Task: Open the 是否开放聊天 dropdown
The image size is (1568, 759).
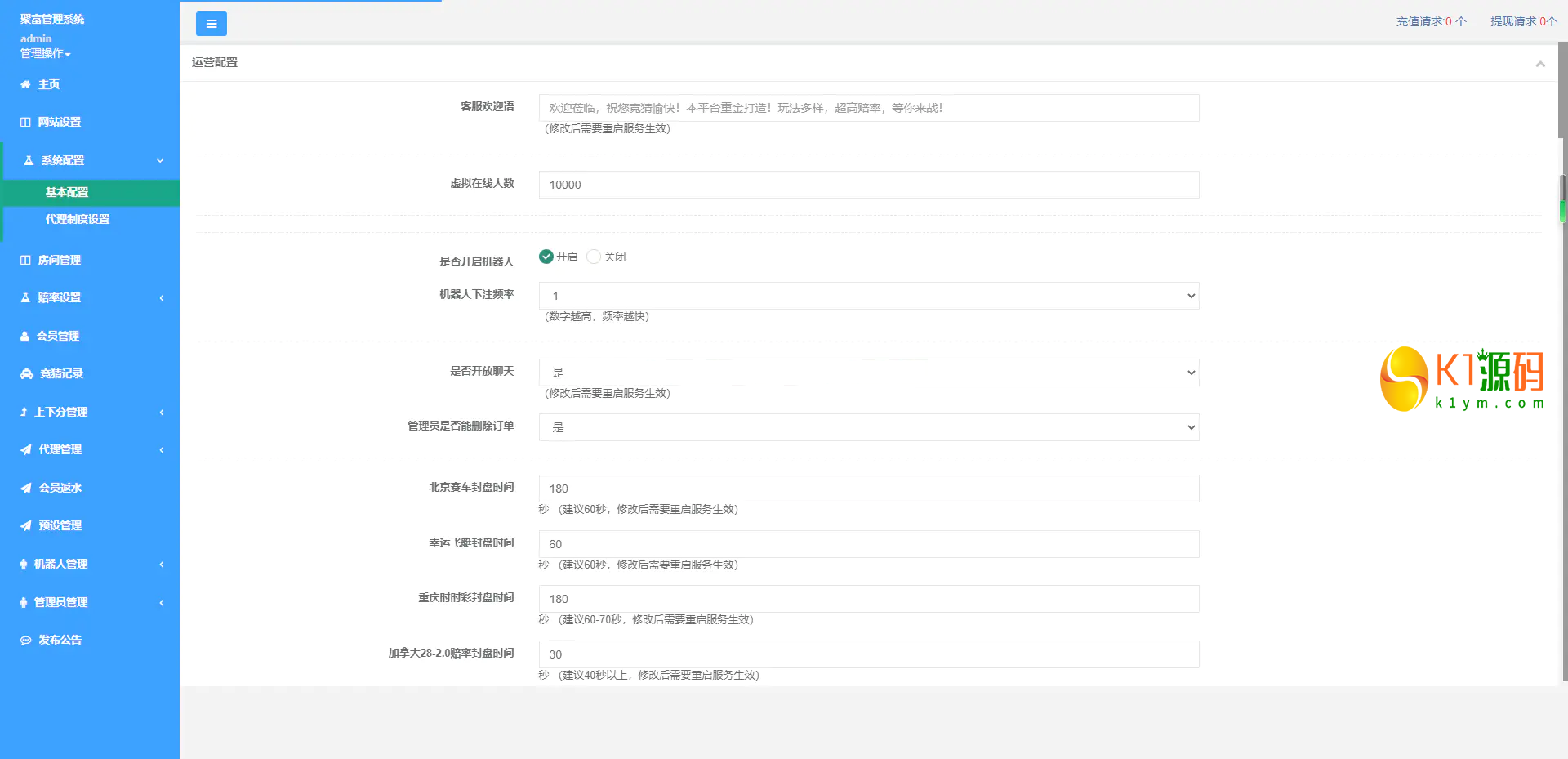Action: (x=868, y=373)
